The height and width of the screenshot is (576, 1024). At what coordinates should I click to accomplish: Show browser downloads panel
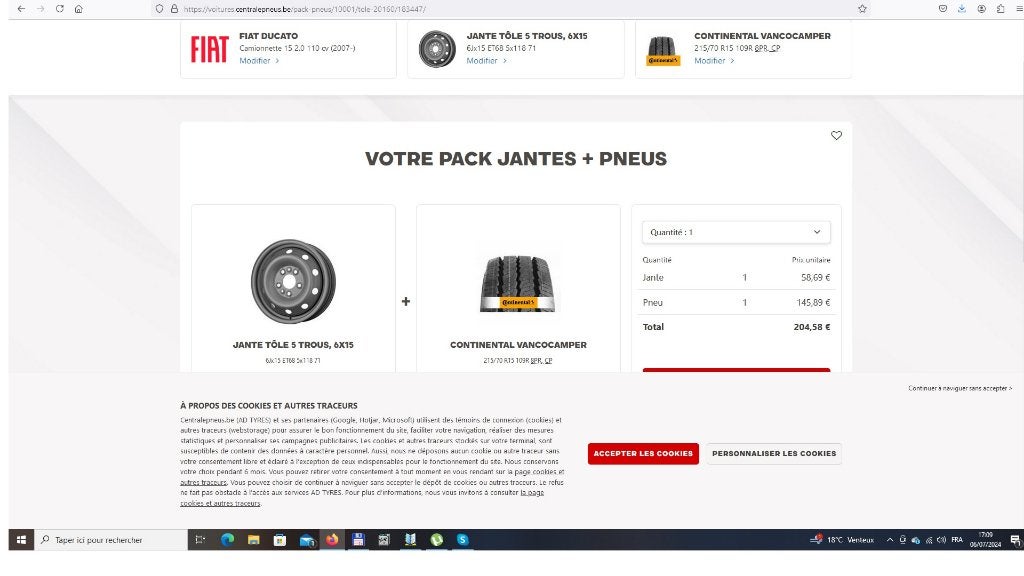(x=962, y=9)
